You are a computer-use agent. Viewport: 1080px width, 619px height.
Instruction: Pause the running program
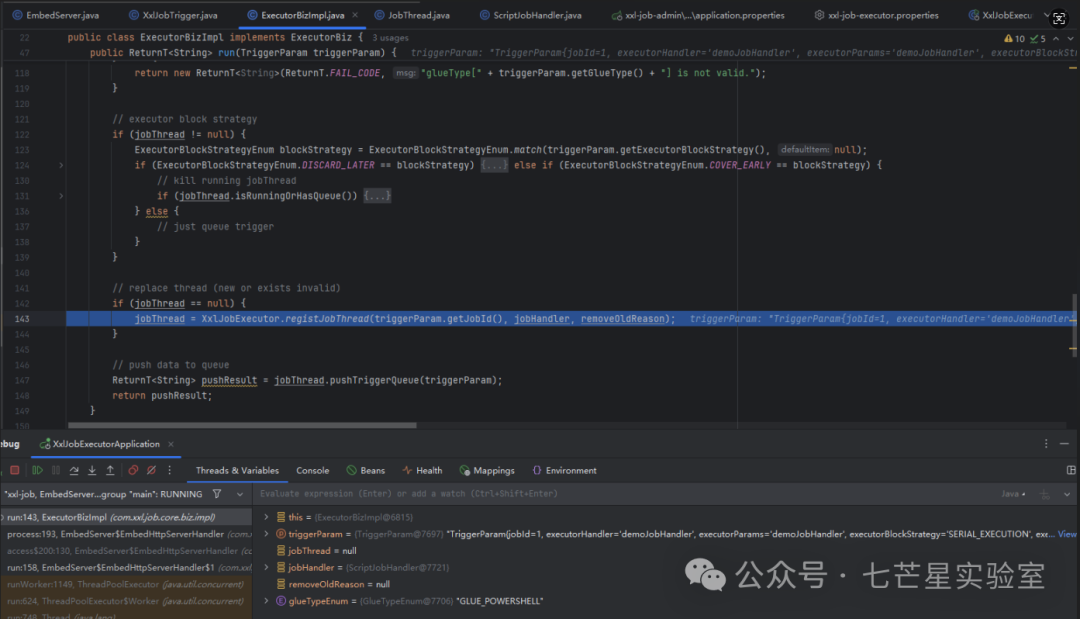pos(56,470)
